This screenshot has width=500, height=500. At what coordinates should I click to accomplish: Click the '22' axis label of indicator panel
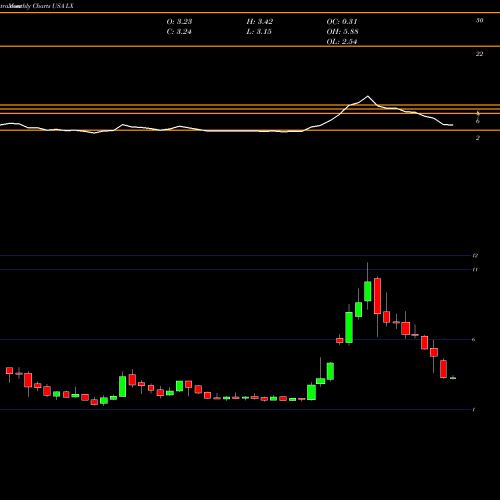(x=479, y=54)
